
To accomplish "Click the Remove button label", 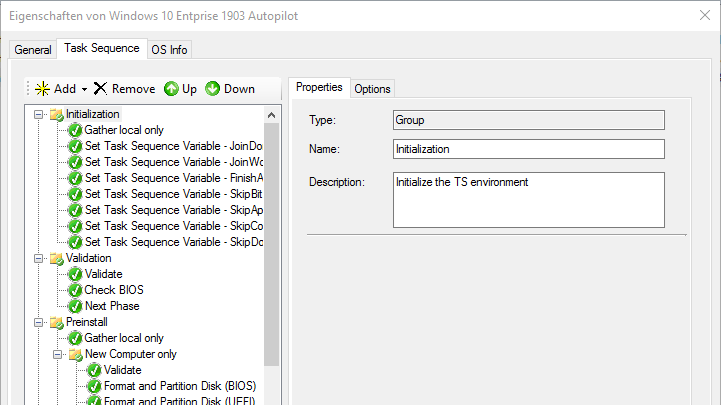I will point(133,89).
